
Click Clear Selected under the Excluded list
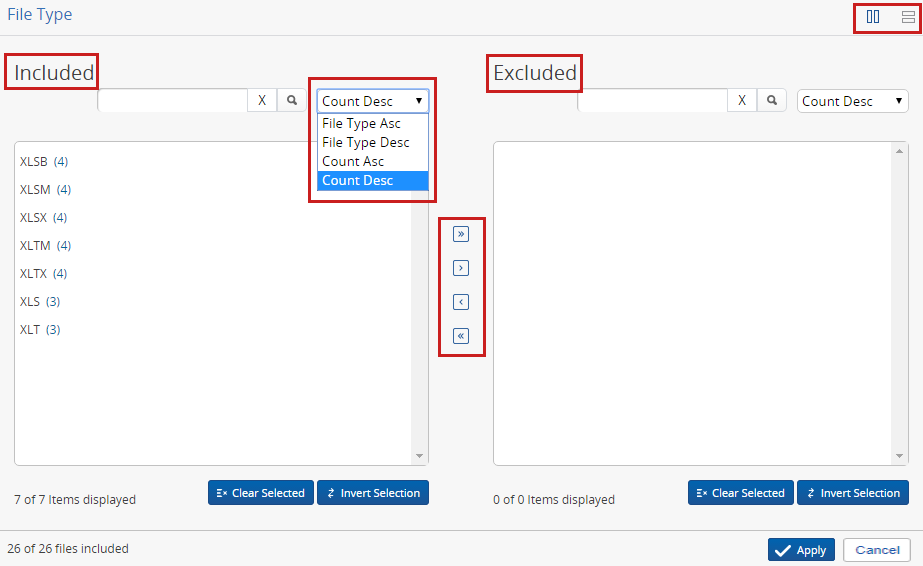coord(741,493)
